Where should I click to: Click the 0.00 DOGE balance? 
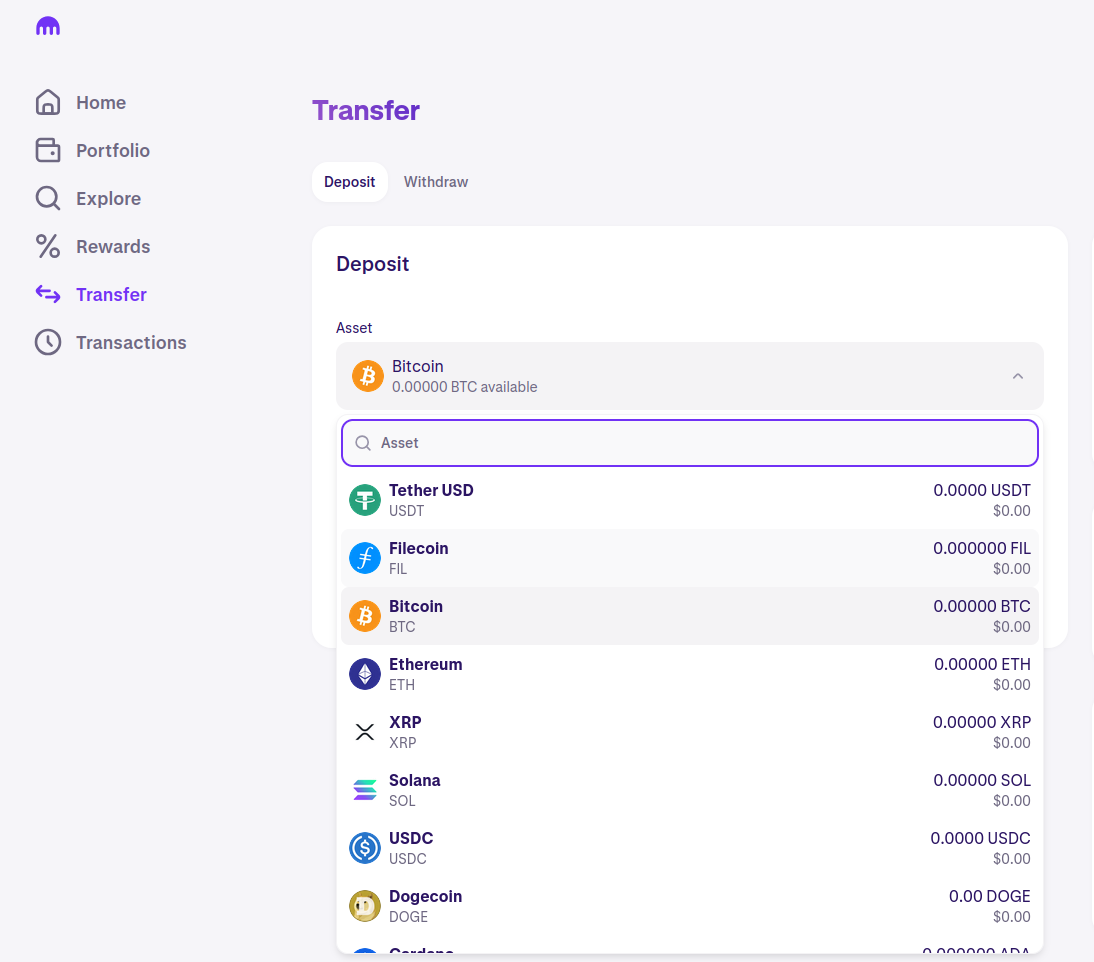[x=989, y=896]
